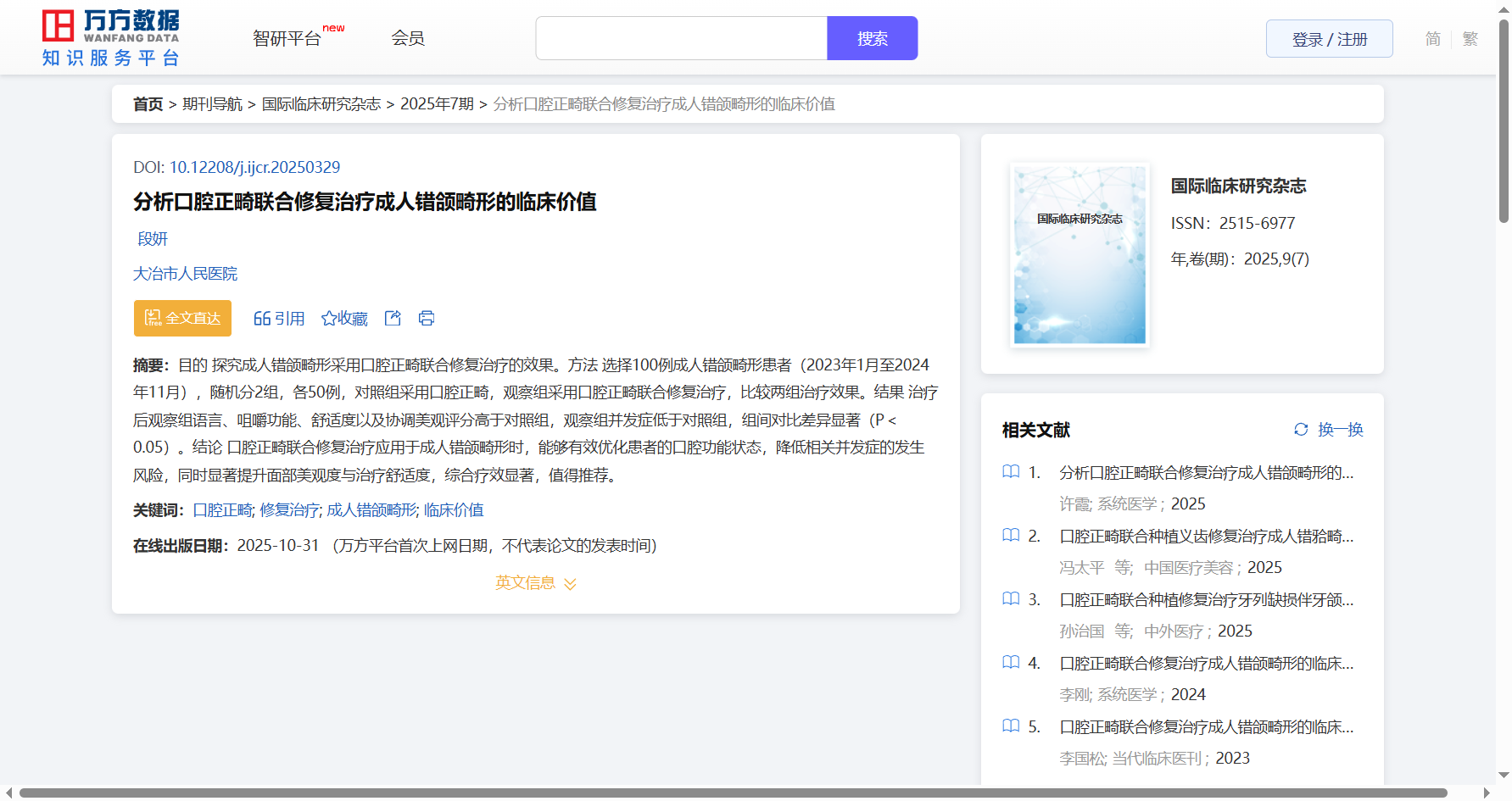Open the 会员 menu item
The height and width of the screenshot is (801, 1512).
pyautogui.click(x=408, y=38)
